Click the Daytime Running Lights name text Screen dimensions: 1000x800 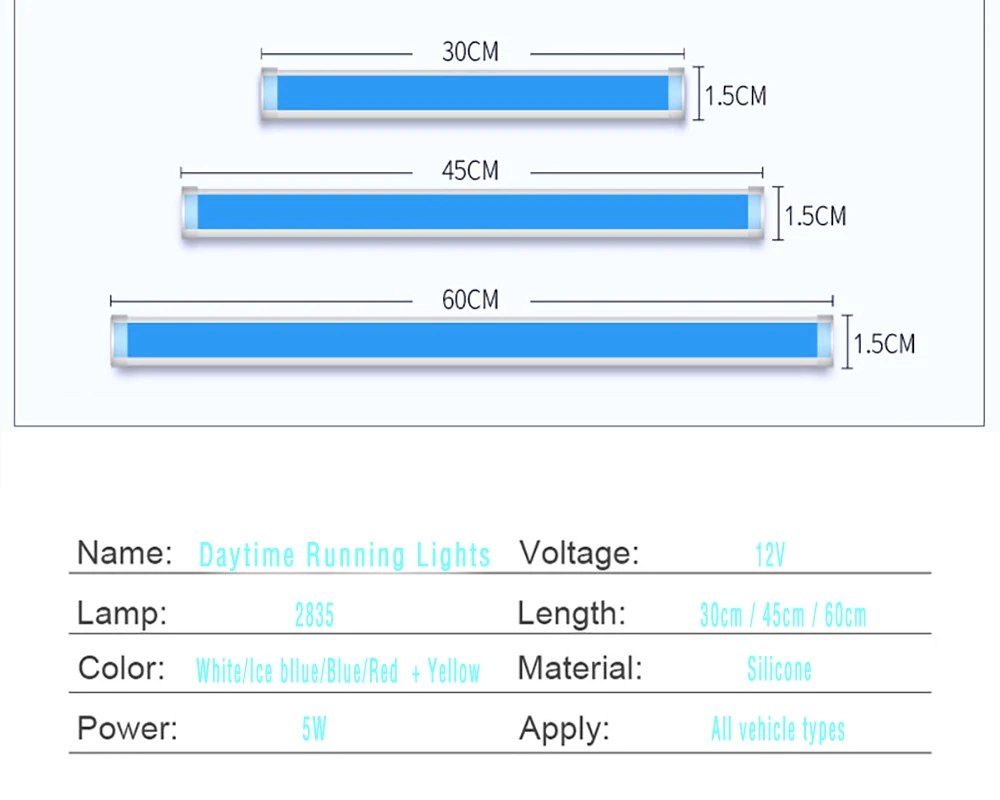click(344, 554)
